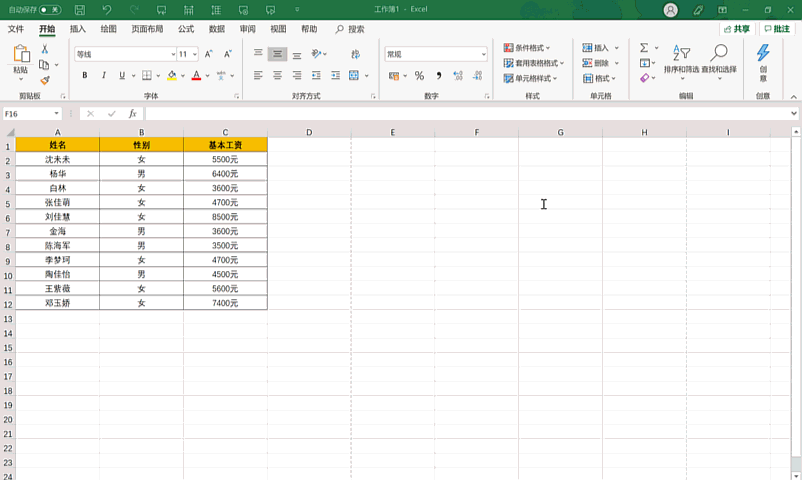
Task: Open font color dropdown arrow
Action: click(207, 76)
